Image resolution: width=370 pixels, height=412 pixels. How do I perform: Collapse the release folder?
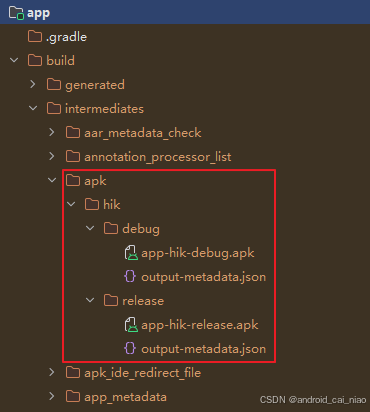point(90,300)
